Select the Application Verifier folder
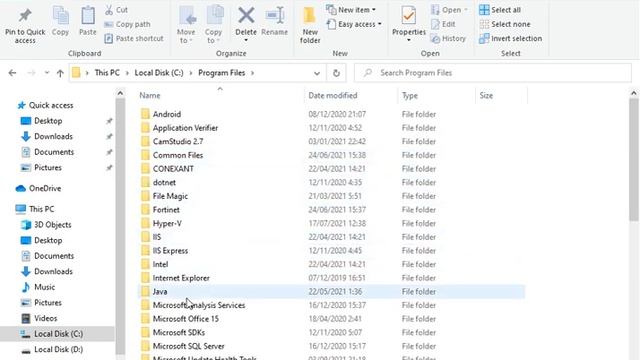Image resolution: width=640 pixels, height=360 pixels. pyautogui.click(x=180, y=128)
